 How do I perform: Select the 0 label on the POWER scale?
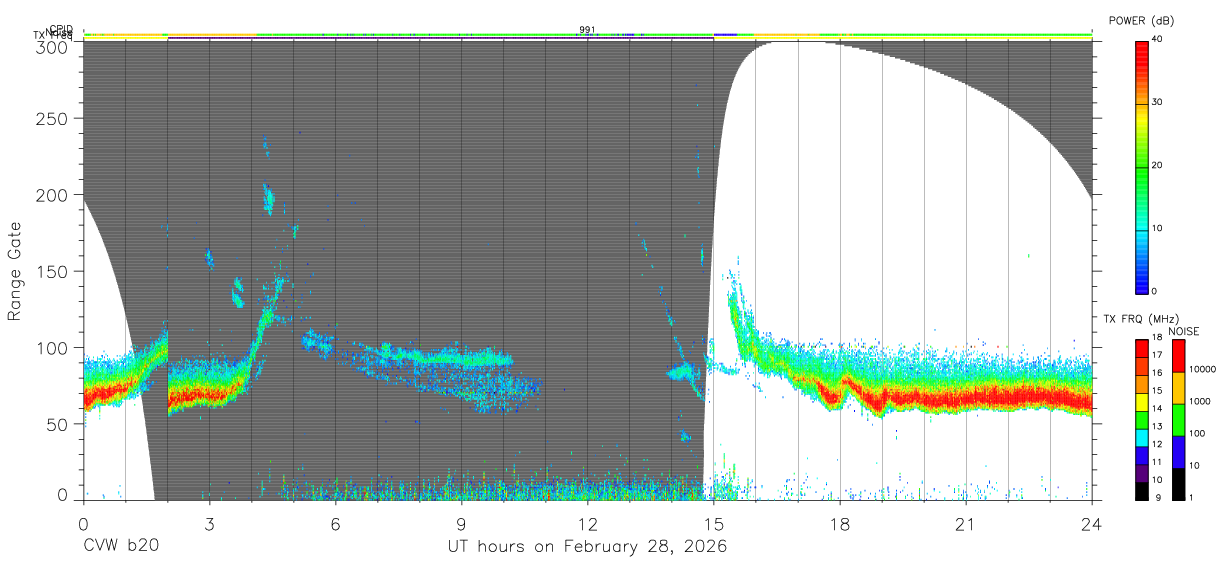[1155, 292]
